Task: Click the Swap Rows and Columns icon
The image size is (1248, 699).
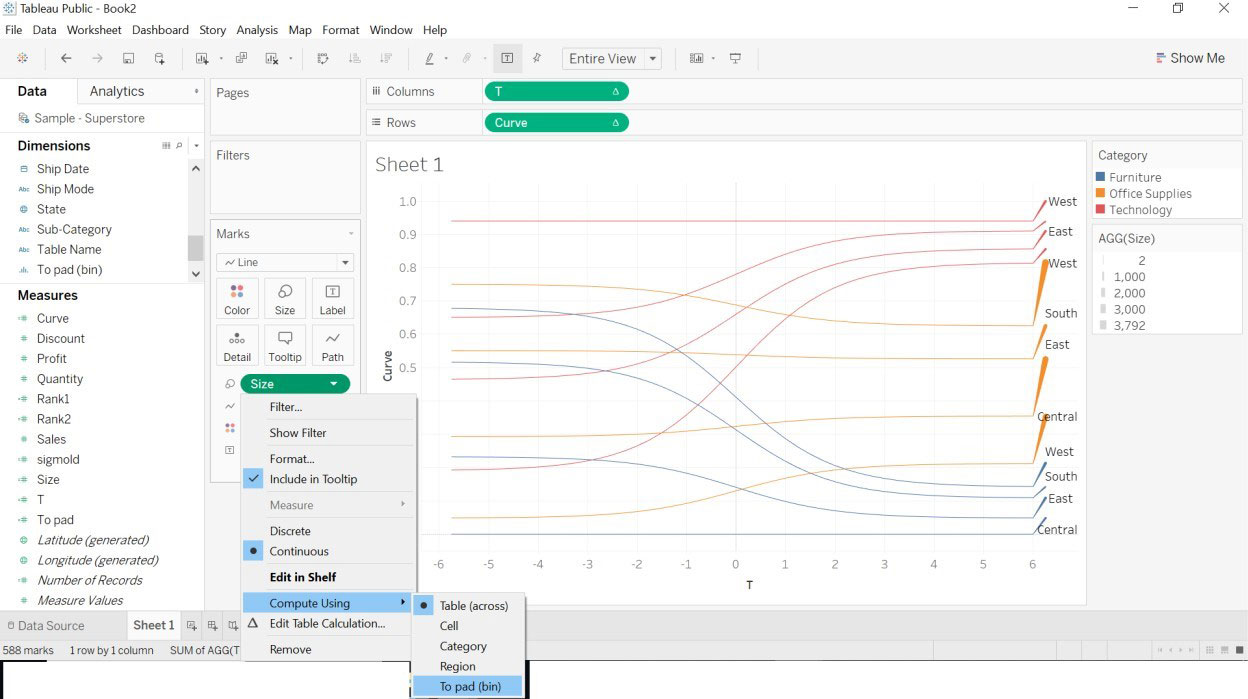Action: pyautogui.click(x=323, y=58)
